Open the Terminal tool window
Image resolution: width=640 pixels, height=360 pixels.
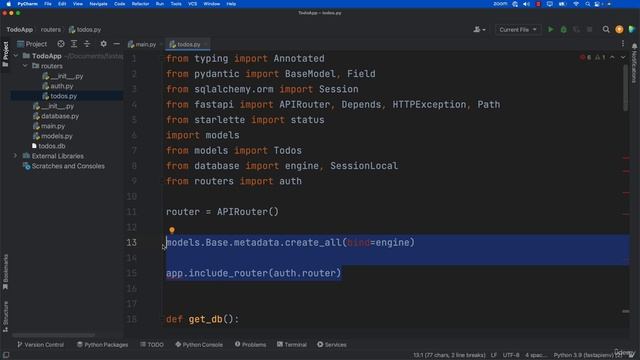[x=292, y=344]
